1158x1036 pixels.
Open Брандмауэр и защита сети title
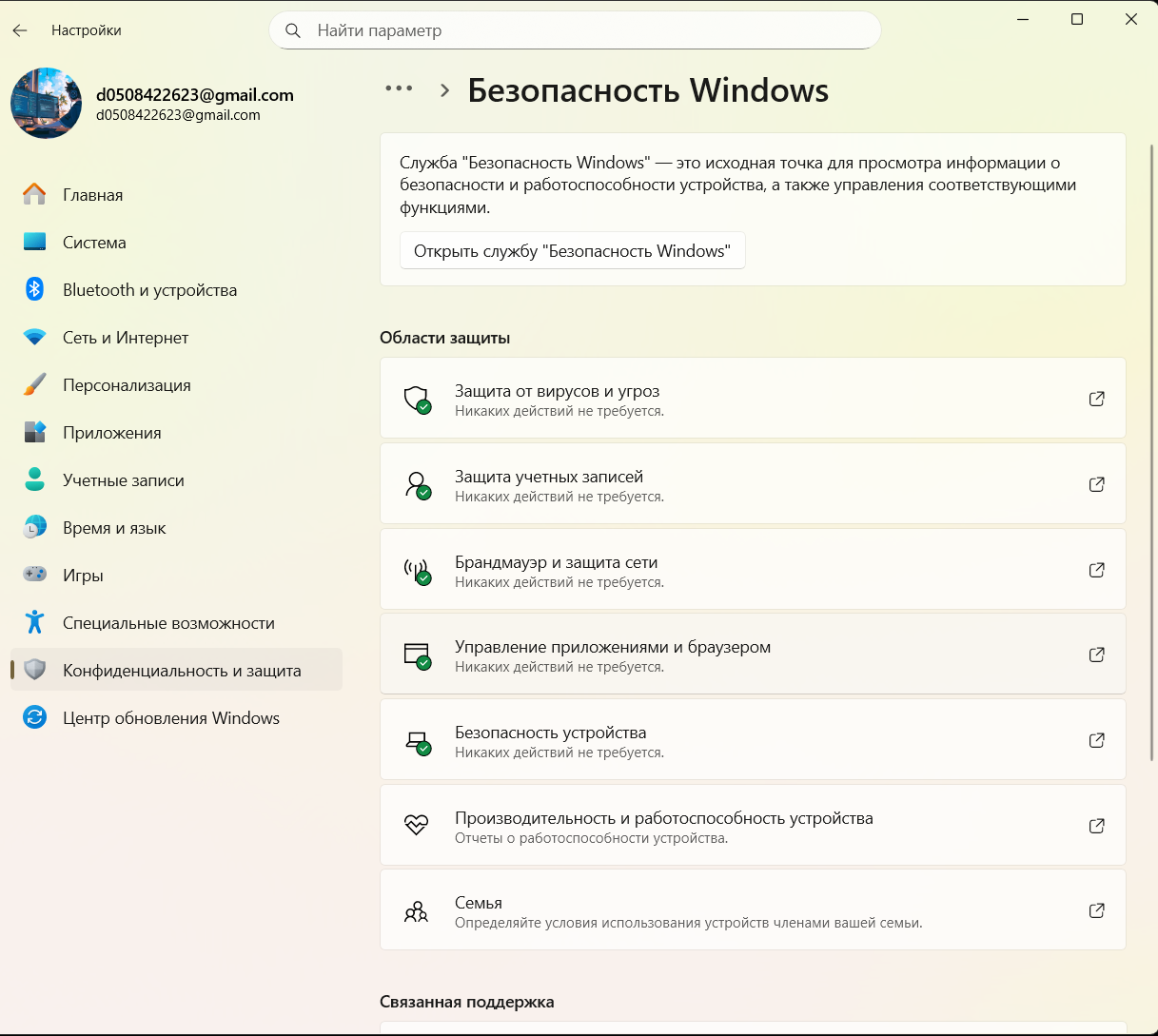[x=556, y=562]
